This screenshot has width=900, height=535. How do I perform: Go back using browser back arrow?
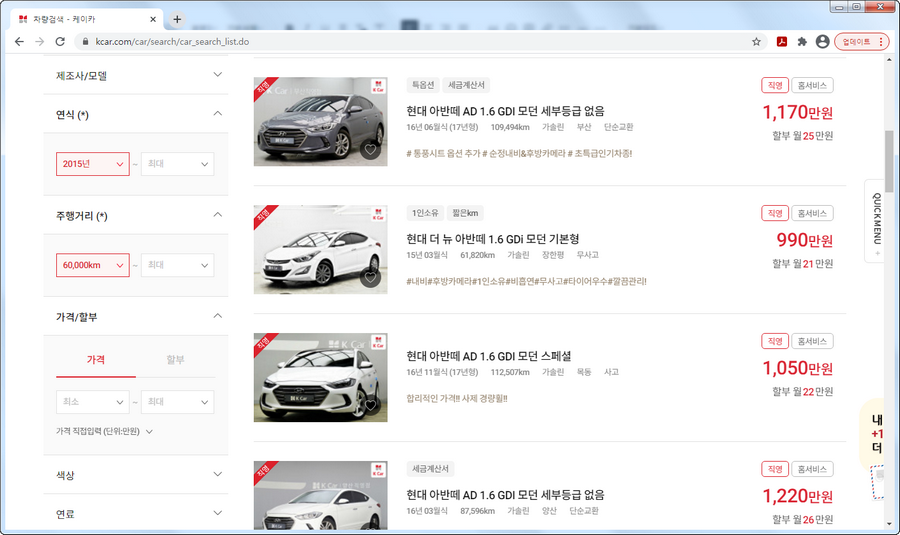click(x=20, y=41)
